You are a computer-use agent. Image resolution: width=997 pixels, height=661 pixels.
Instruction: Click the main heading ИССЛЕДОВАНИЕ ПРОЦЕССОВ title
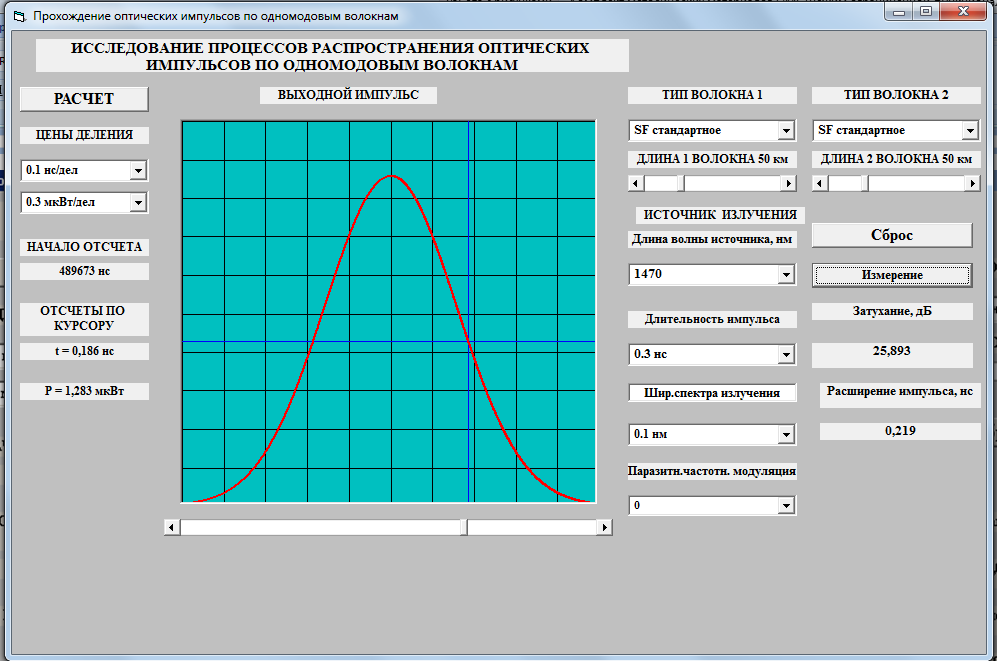click(332, 56)
